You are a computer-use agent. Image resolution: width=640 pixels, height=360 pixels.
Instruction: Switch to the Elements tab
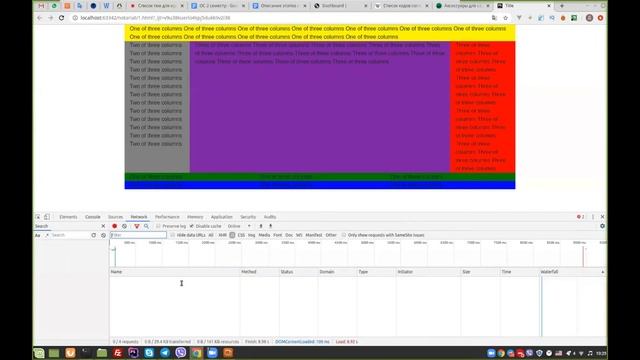point(68,217)
